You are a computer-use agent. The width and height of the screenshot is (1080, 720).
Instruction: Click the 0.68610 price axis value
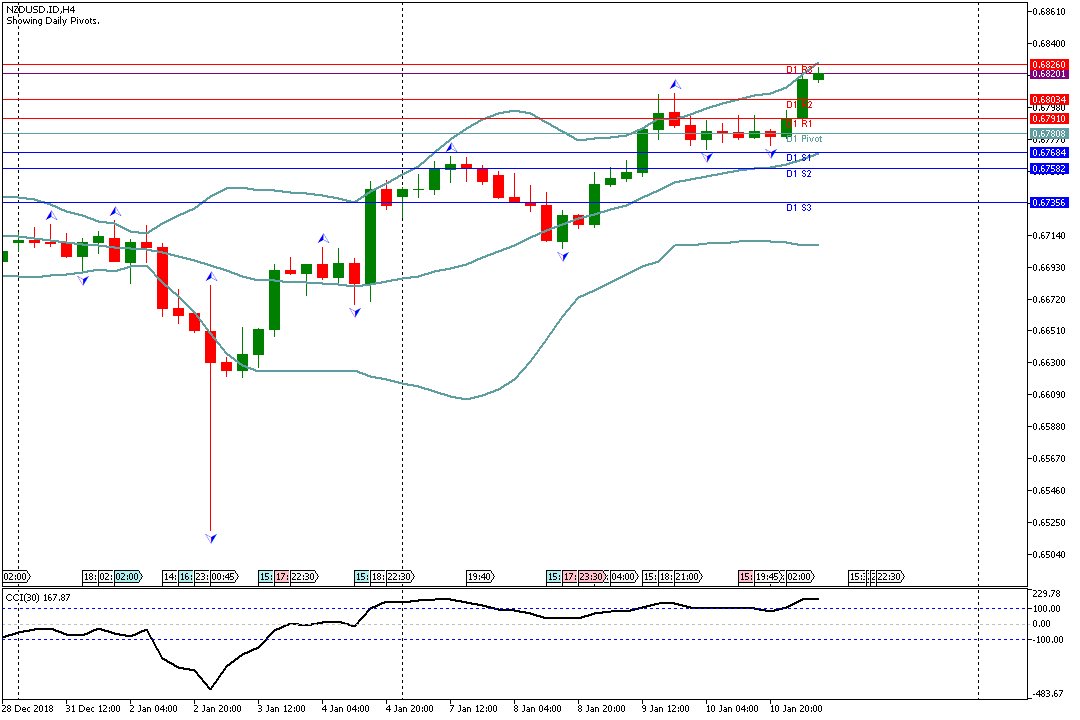point(1050,12)
